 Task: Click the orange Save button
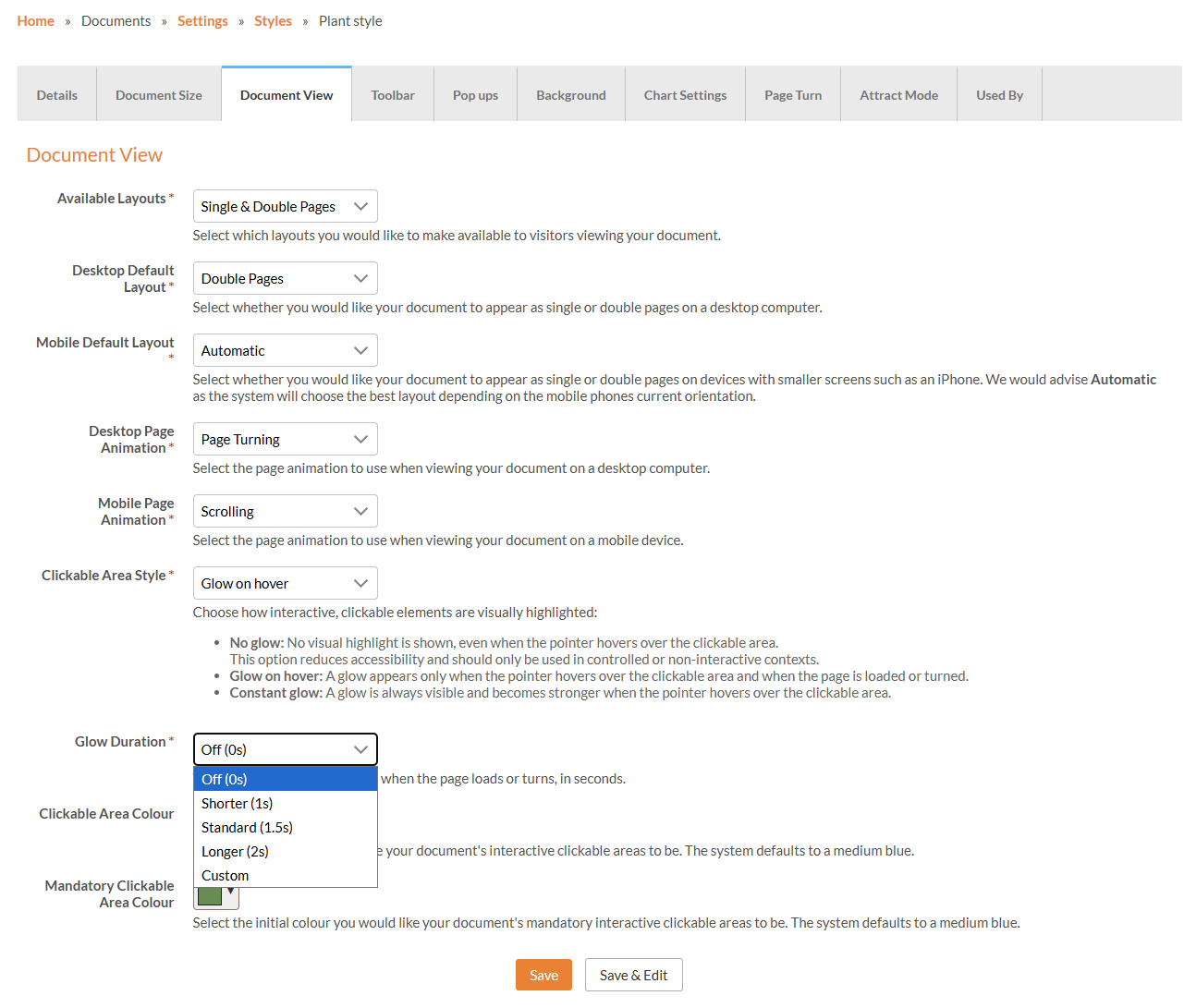543,976
